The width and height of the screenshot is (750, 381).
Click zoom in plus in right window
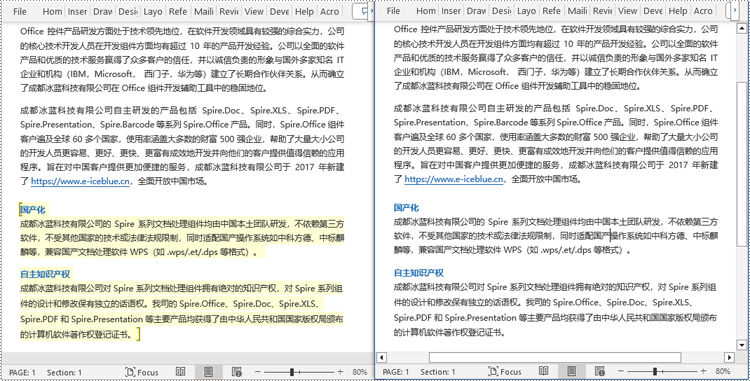[704, 372]
